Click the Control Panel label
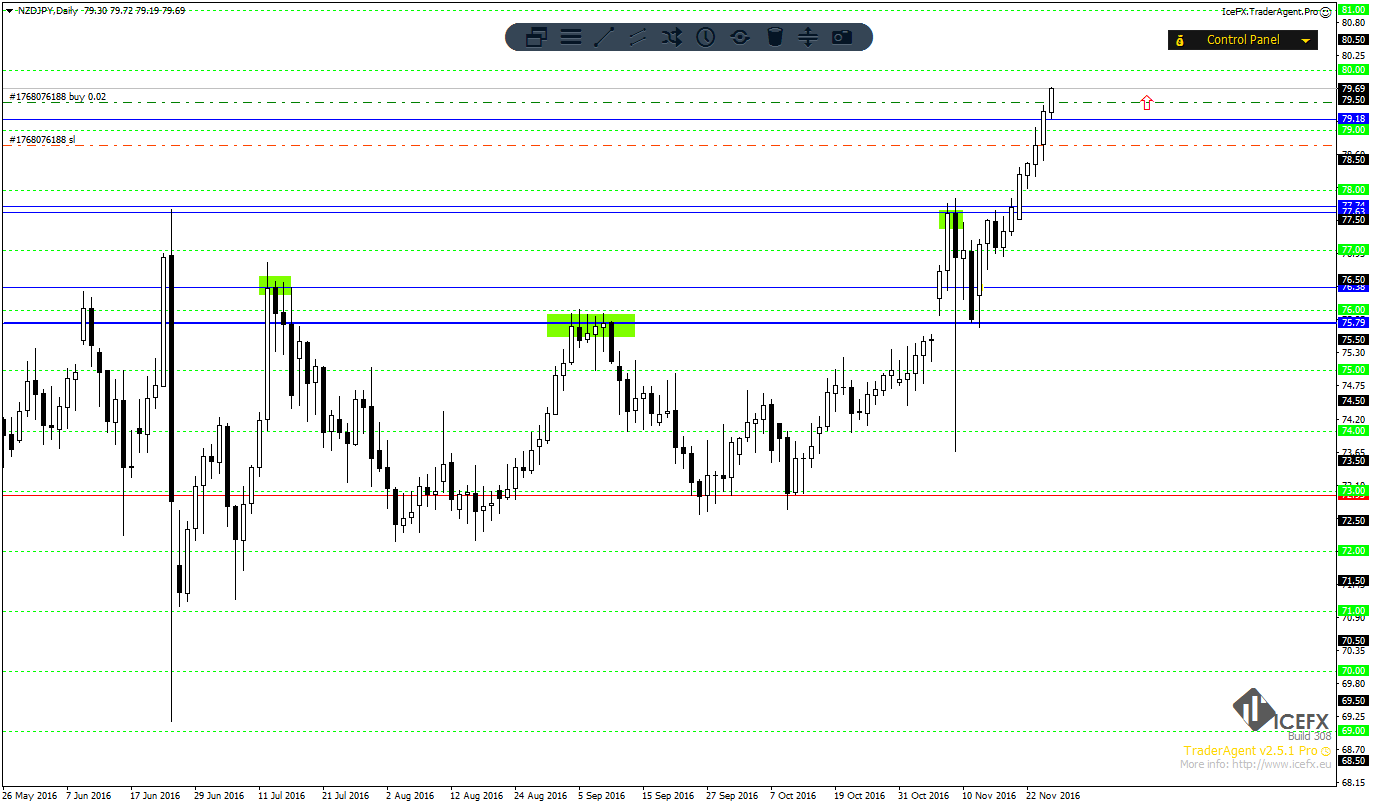Viewport: 1376px width, 807px height. [1243, 40]
